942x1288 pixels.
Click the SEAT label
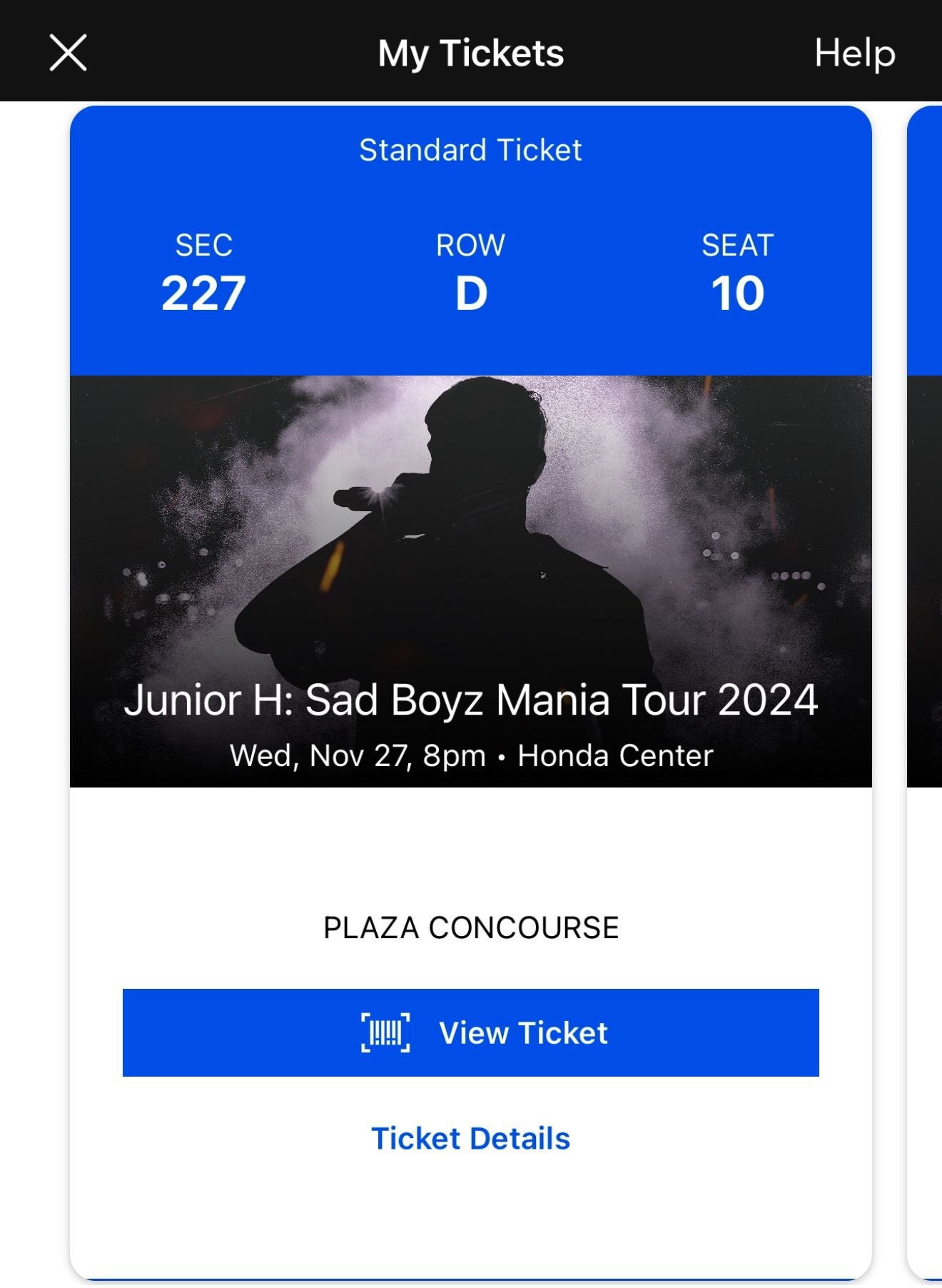click(x=737, y=245)
